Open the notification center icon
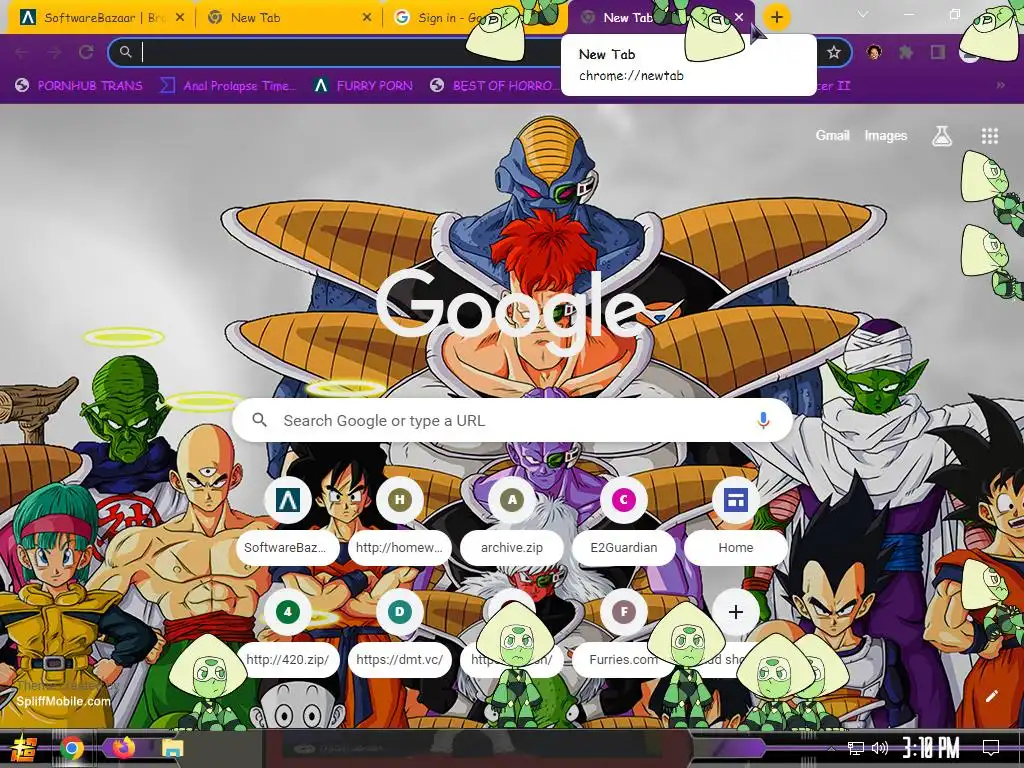The height and width of the screenshot is (768, 1024). tap(991, 748)
